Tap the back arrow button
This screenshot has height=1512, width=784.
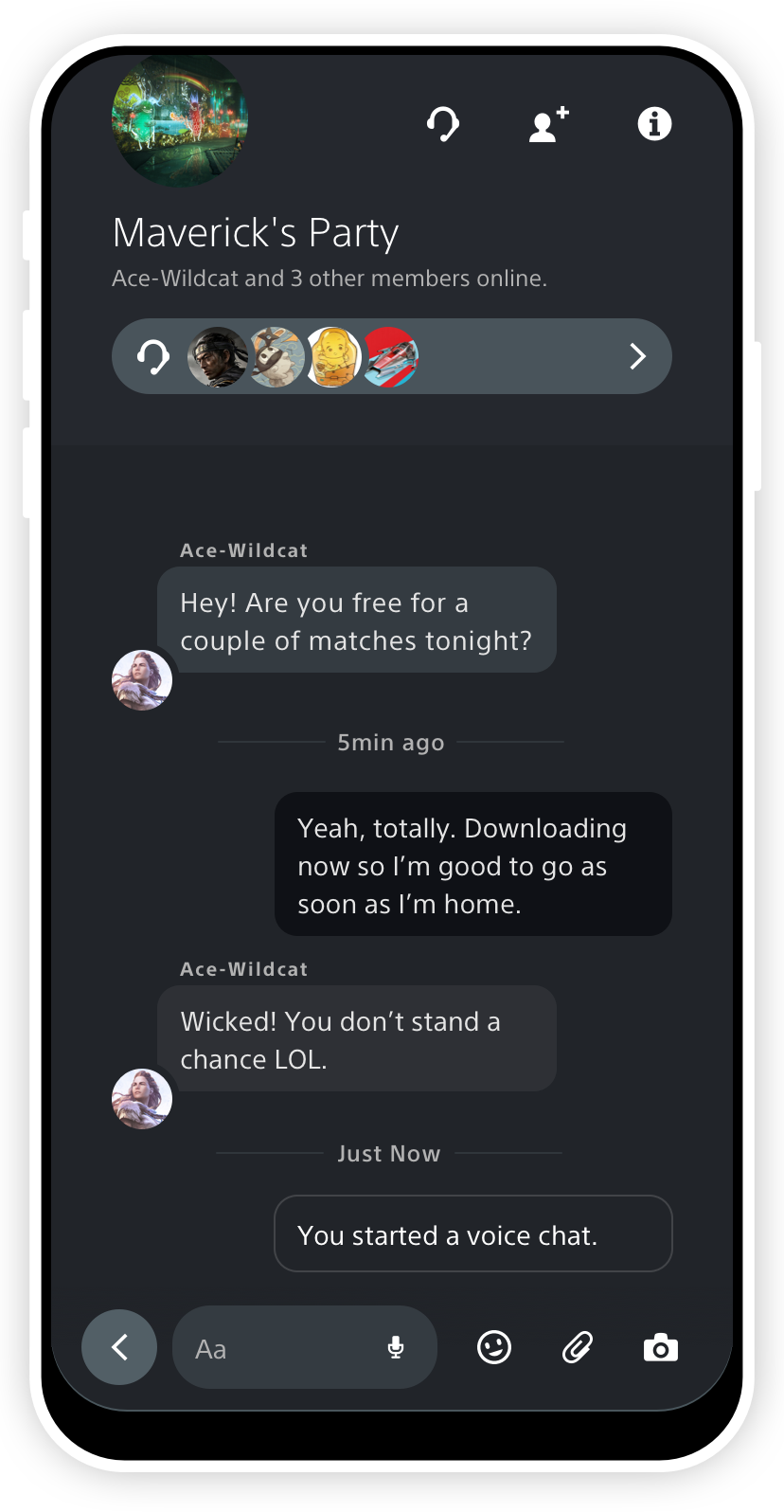(x=119, y=1347)
